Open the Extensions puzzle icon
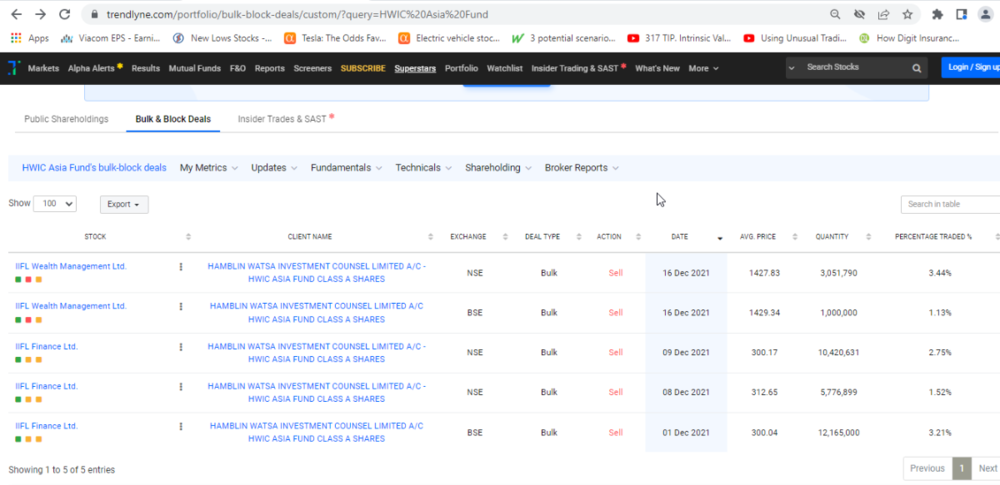This screenshot has height=485, width=1000. point(937,14)
